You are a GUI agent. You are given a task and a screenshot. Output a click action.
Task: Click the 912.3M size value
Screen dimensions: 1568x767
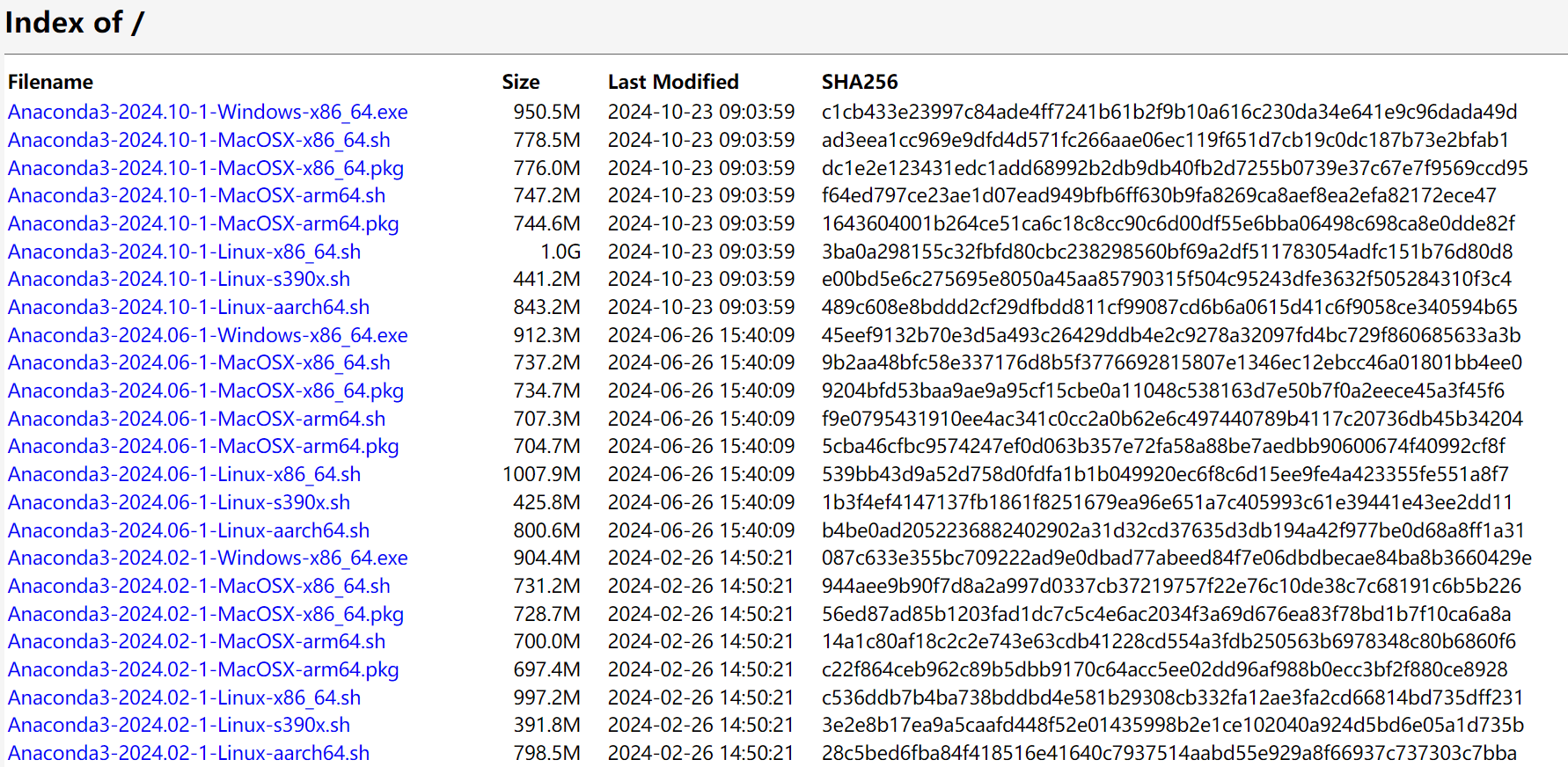(x=547, y=335)
